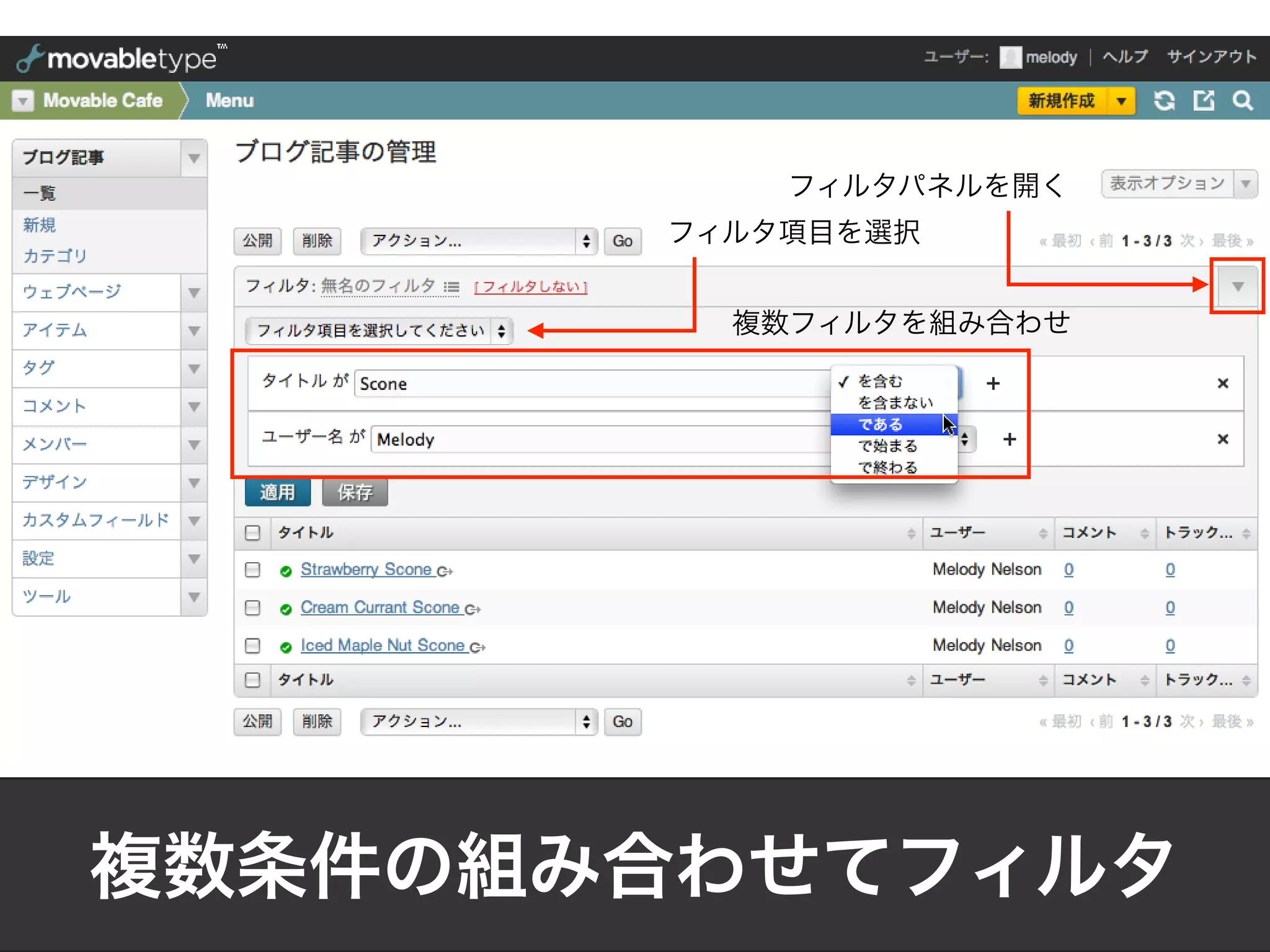Add a condition to the タイトル filter row
1270x952 pixels.
(993, 384)
